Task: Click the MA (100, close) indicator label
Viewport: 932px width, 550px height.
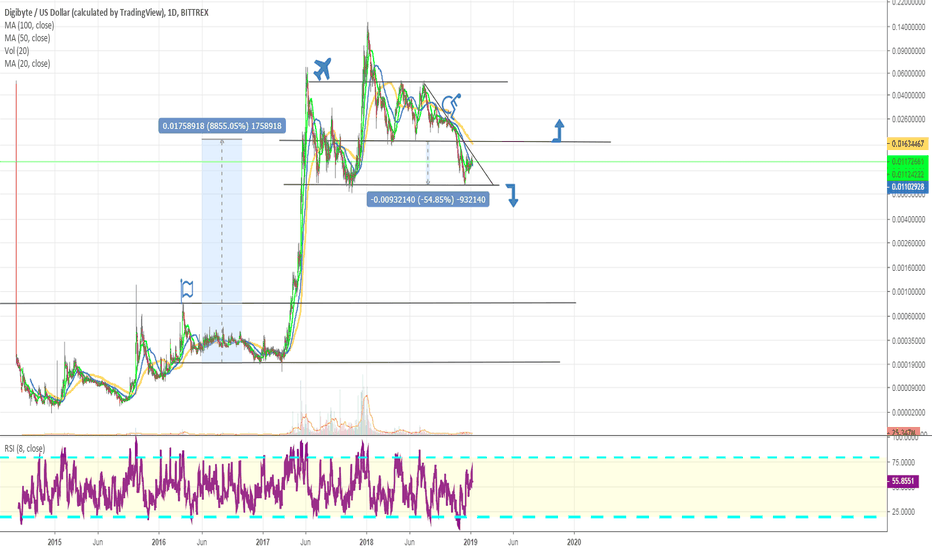Action: [29, 26]
